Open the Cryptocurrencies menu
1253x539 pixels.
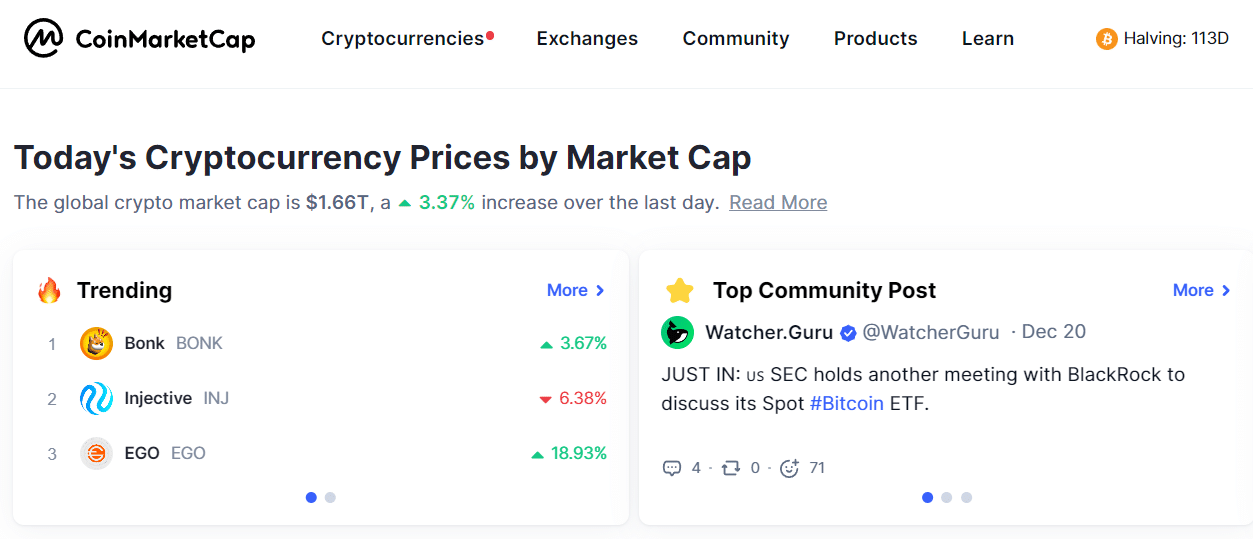[x=403, y=38]
